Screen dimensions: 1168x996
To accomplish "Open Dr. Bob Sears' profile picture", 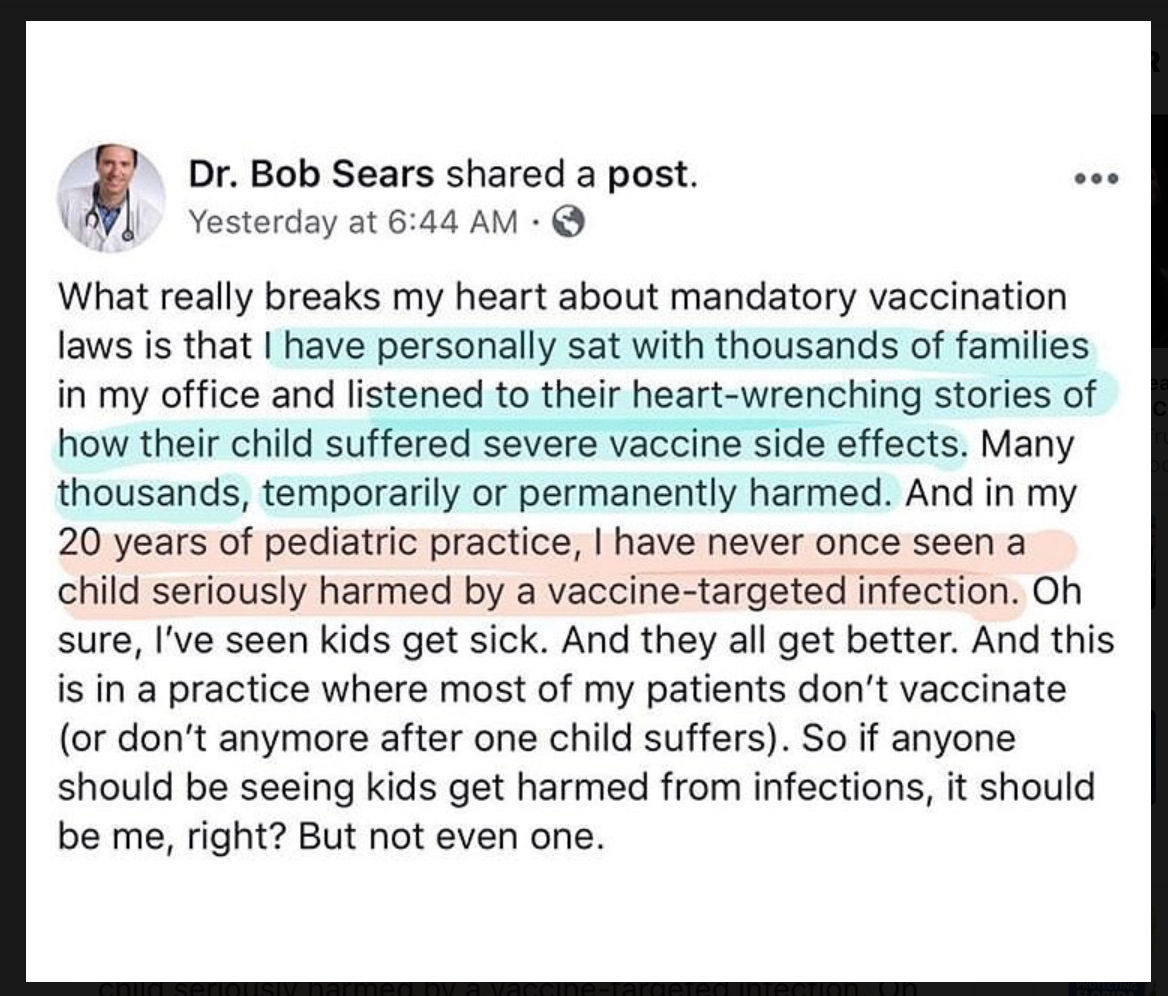I will [112, 197].
